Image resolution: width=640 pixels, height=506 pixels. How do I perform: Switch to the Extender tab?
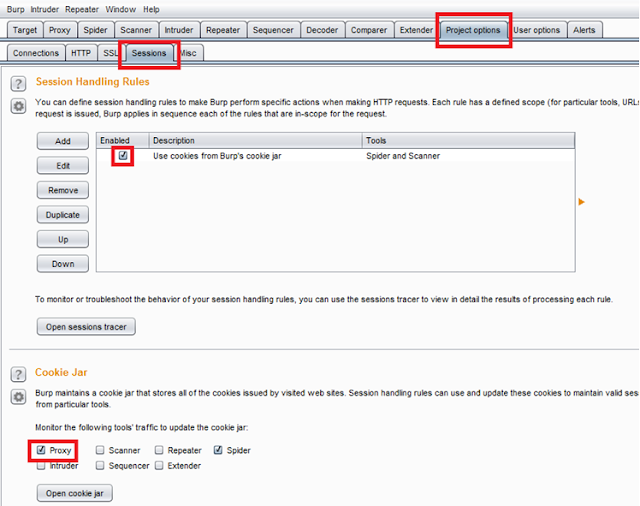(416, 30)
